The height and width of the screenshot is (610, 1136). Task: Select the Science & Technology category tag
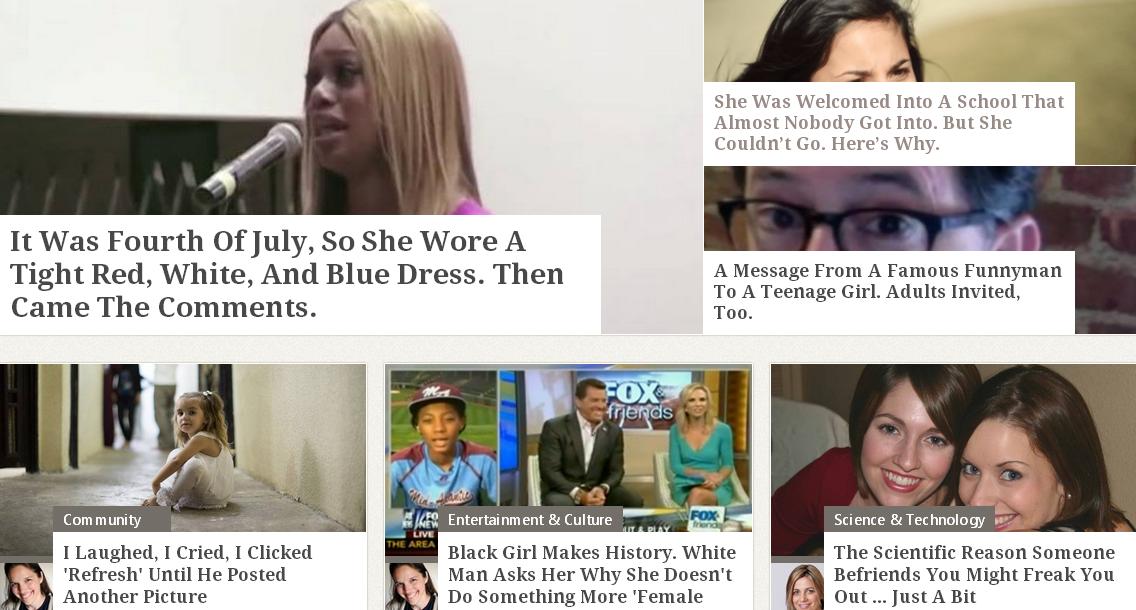(x=909, y=519)
